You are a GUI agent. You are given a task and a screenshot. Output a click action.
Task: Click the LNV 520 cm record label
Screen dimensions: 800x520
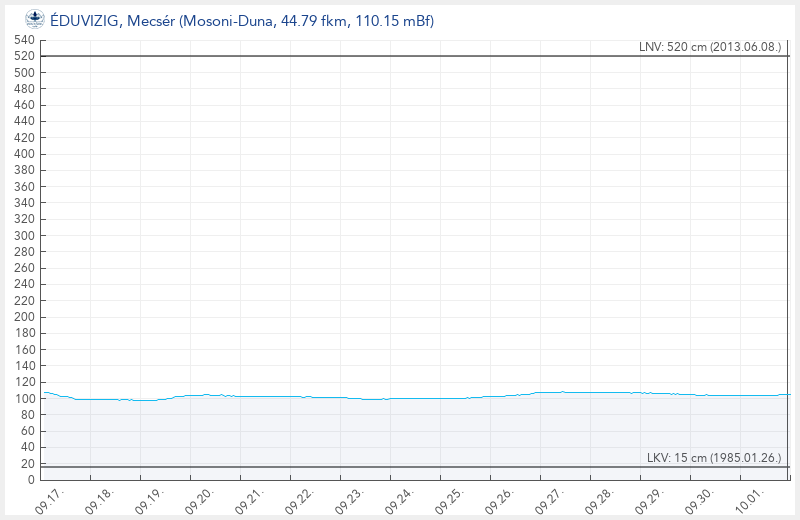[x=713, y=47]
